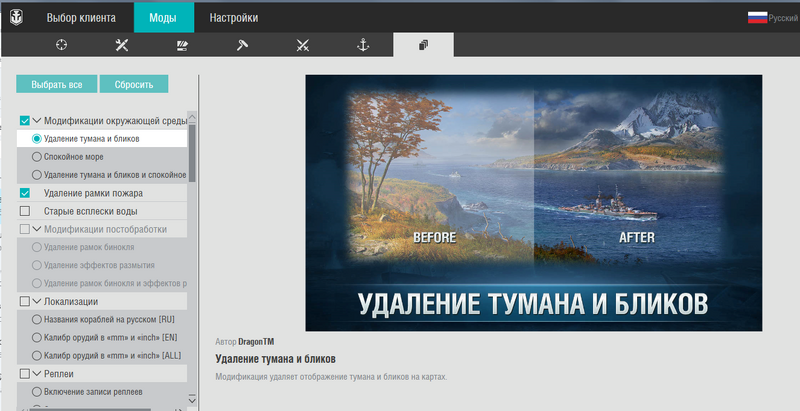Screen dimensions: 800x411
Task: Select Спокойное море radio option
Action: tap(37, 157)
